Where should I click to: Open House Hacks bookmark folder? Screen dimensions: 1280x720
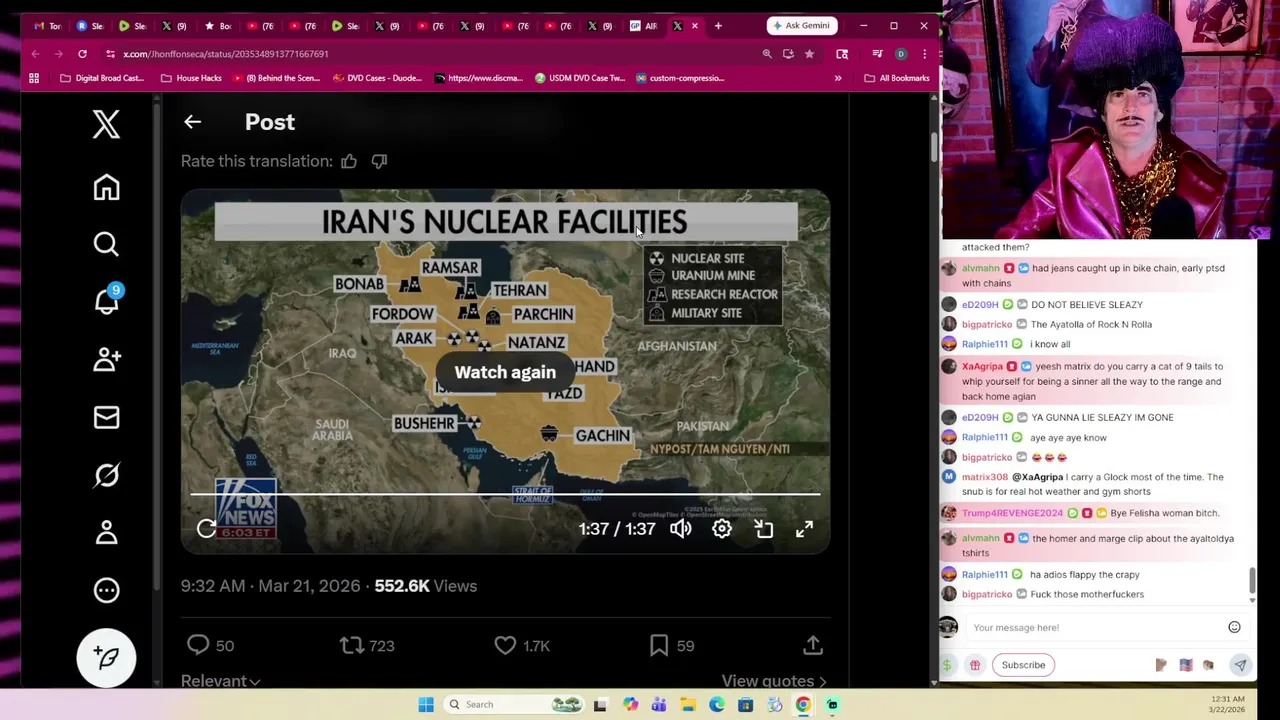coord(191,78)
